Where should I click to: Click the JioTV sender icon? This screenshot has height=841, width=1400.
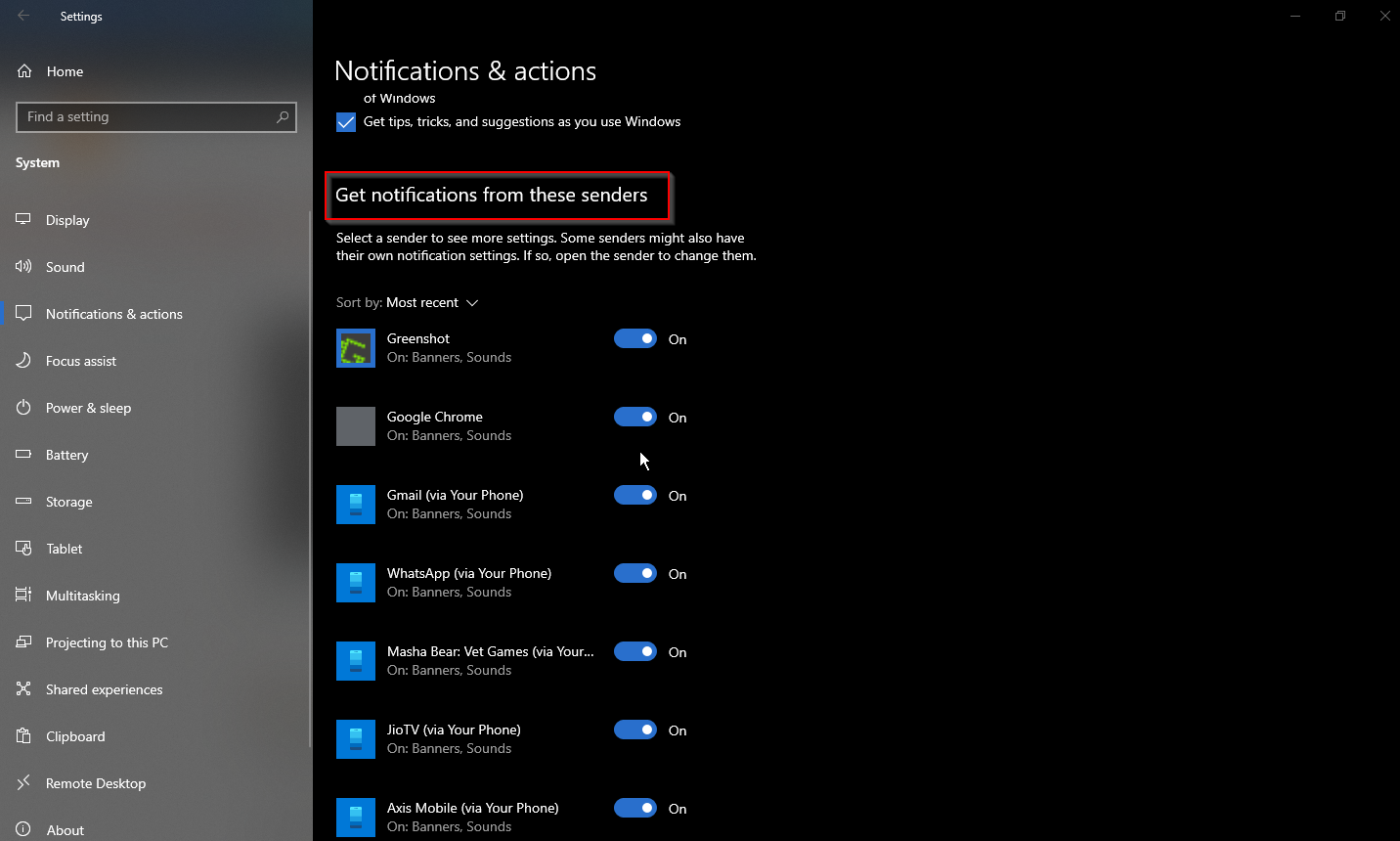click(x=356, y=739)
